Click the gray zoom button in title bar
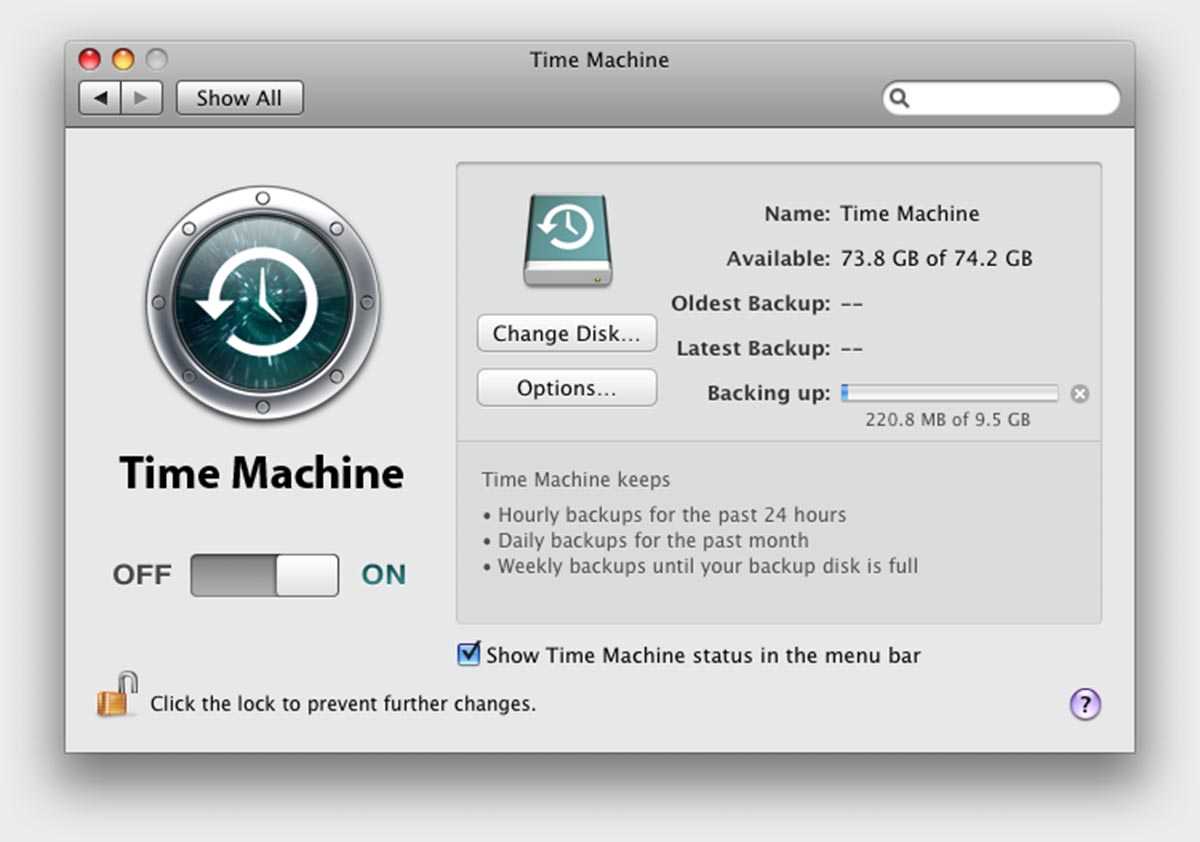Screen dimensions: 1200x842 point(156,60)
